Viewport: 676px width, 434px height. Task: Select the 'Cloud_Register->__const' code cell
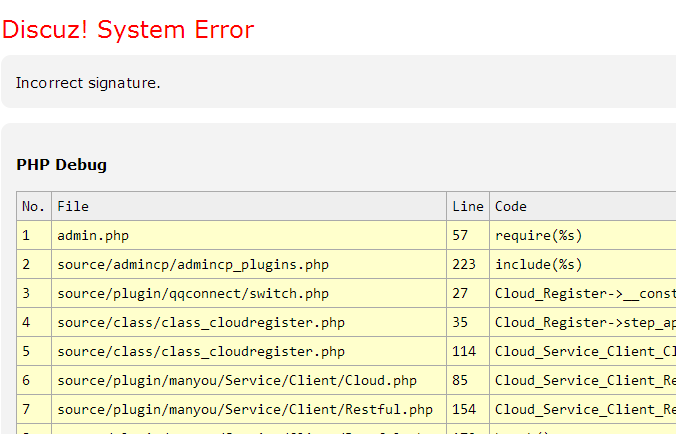point(583,293)
